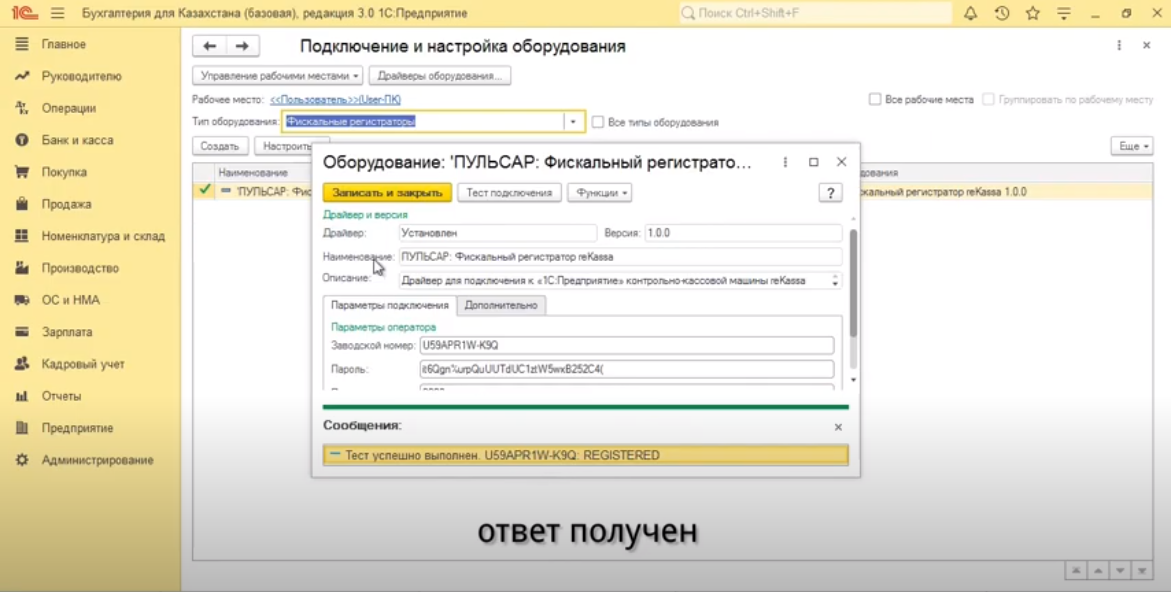1171x592 pixels.
Task: Toggle Все рабочие места checkbox
Action: pos(875,99)
